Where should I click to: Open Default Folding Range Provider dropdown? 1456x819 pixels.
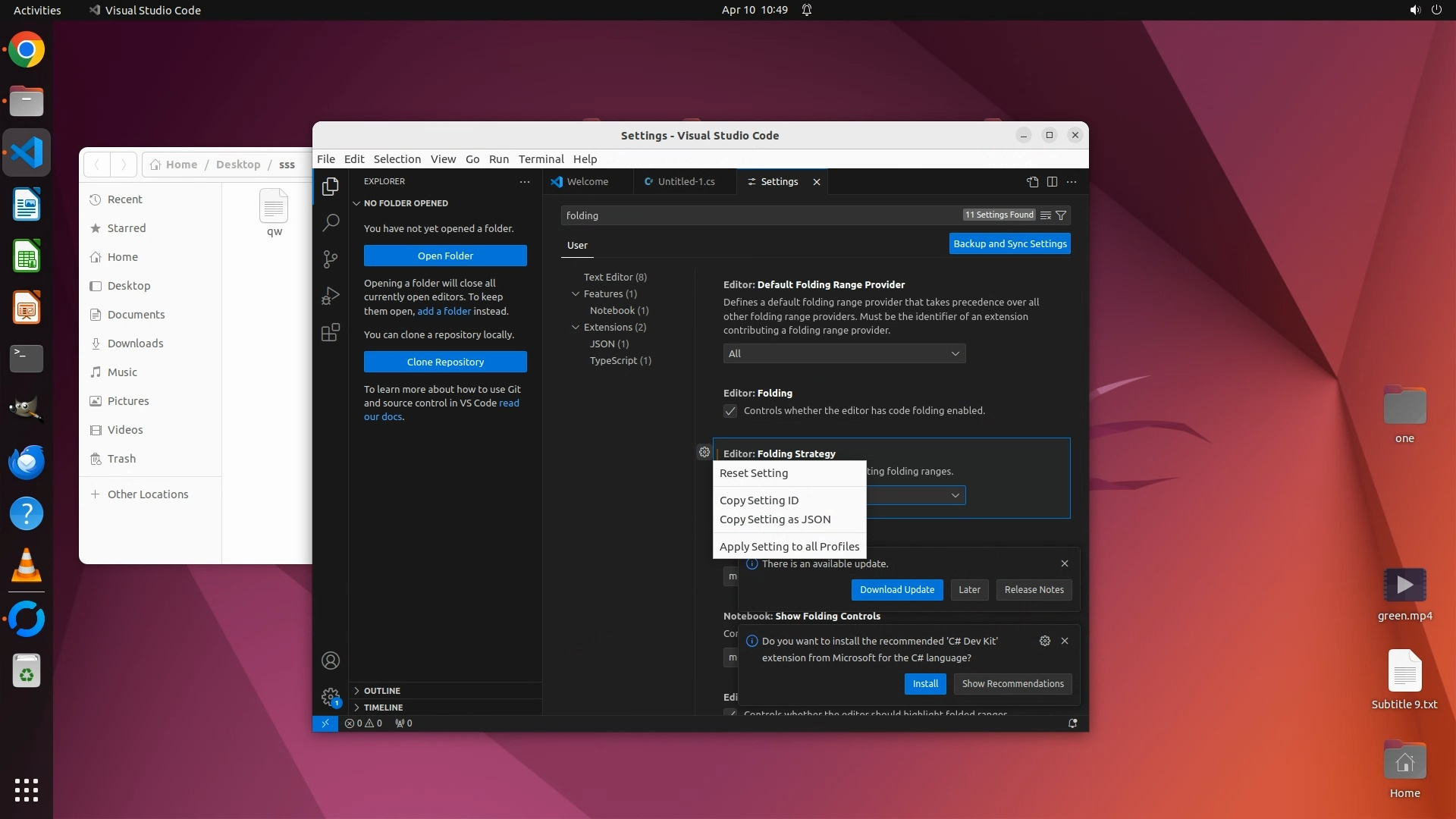[844, 354]
